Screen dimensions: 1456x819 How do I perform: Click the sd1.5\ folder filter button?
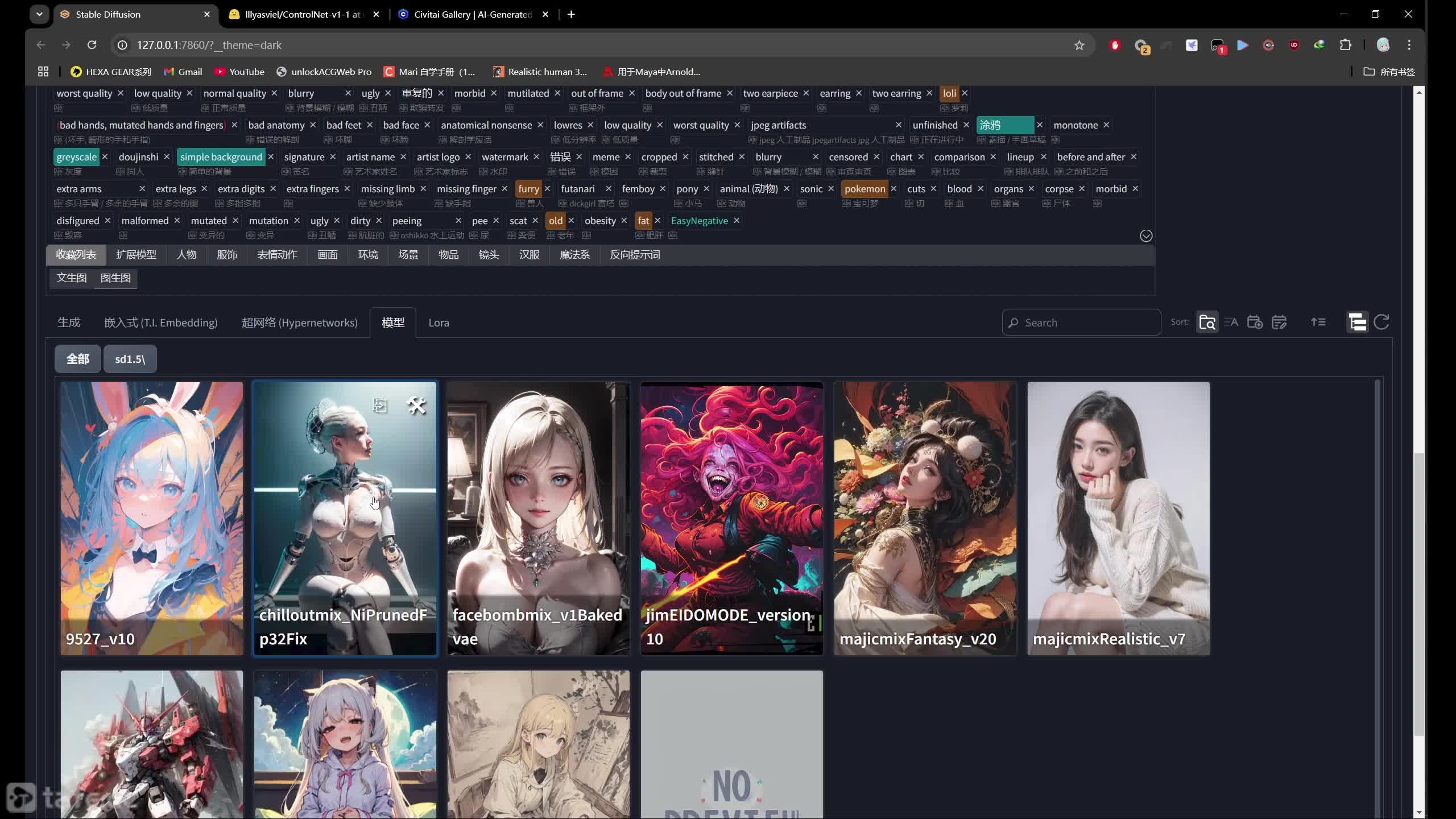tap(130, 359)
